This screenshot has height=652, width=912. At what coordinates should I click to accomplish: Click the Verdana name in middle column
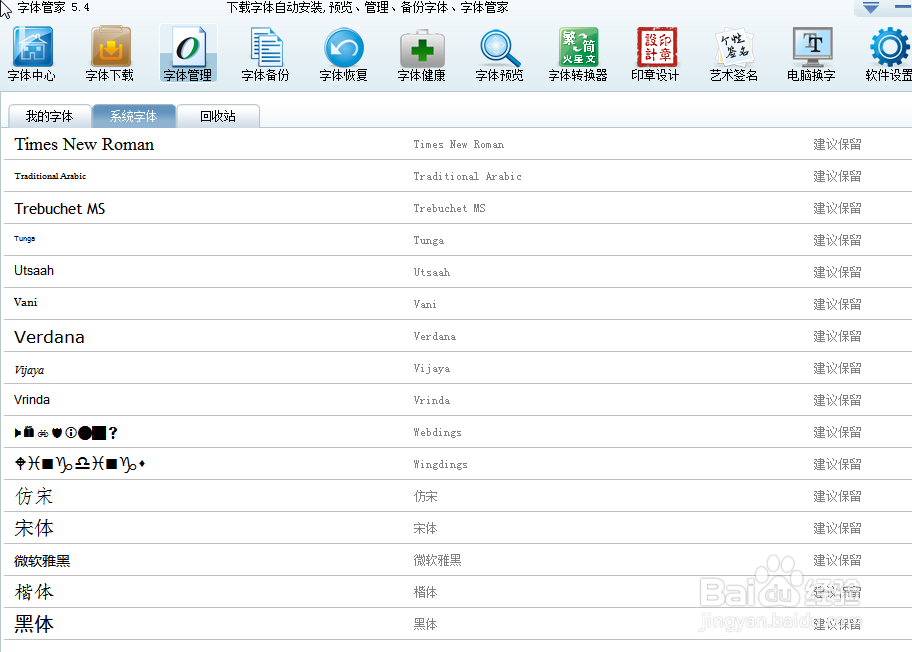click(x=434, y=336)
